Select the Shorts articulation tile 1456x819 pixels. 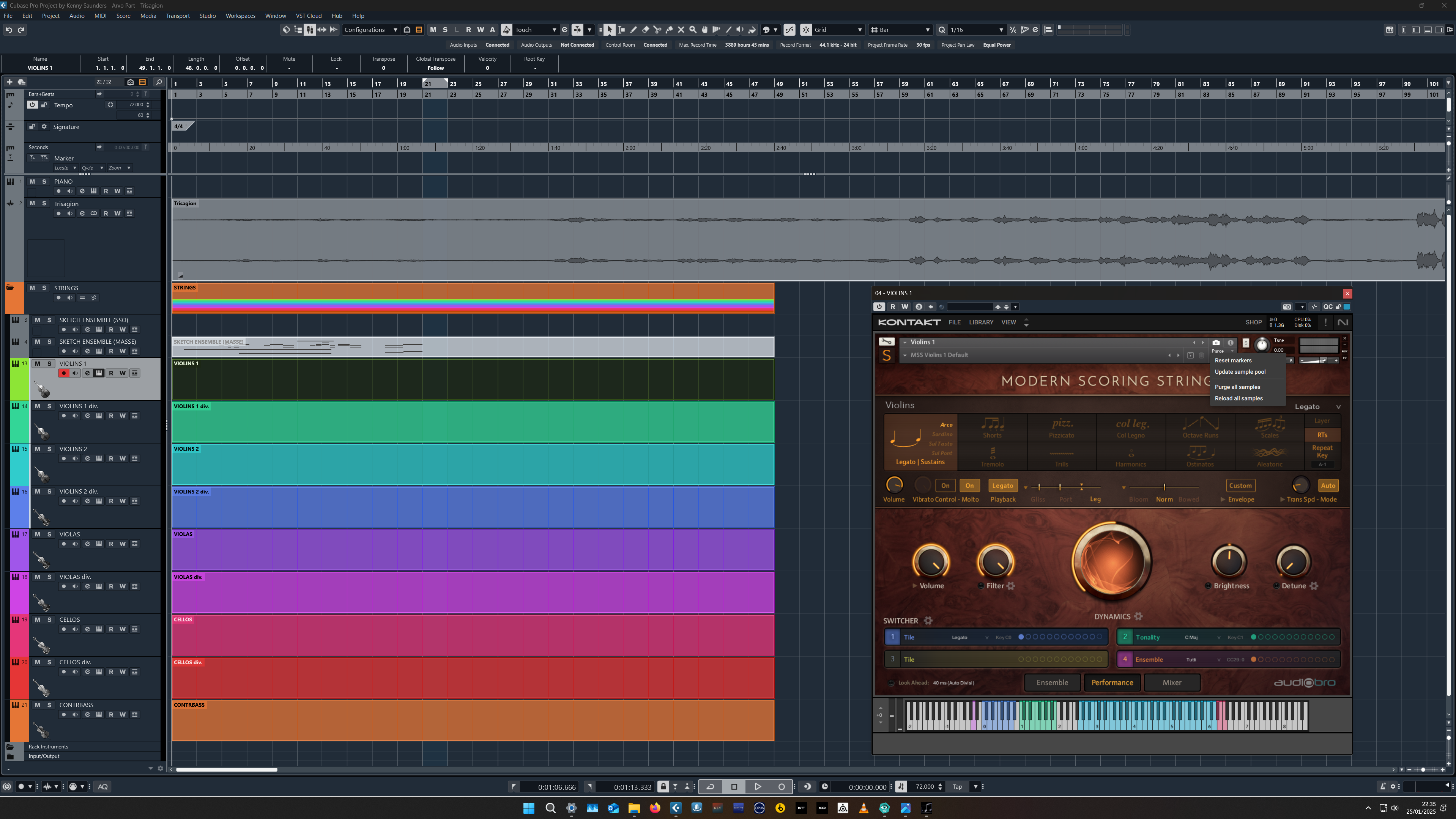(x=992, y=428)
